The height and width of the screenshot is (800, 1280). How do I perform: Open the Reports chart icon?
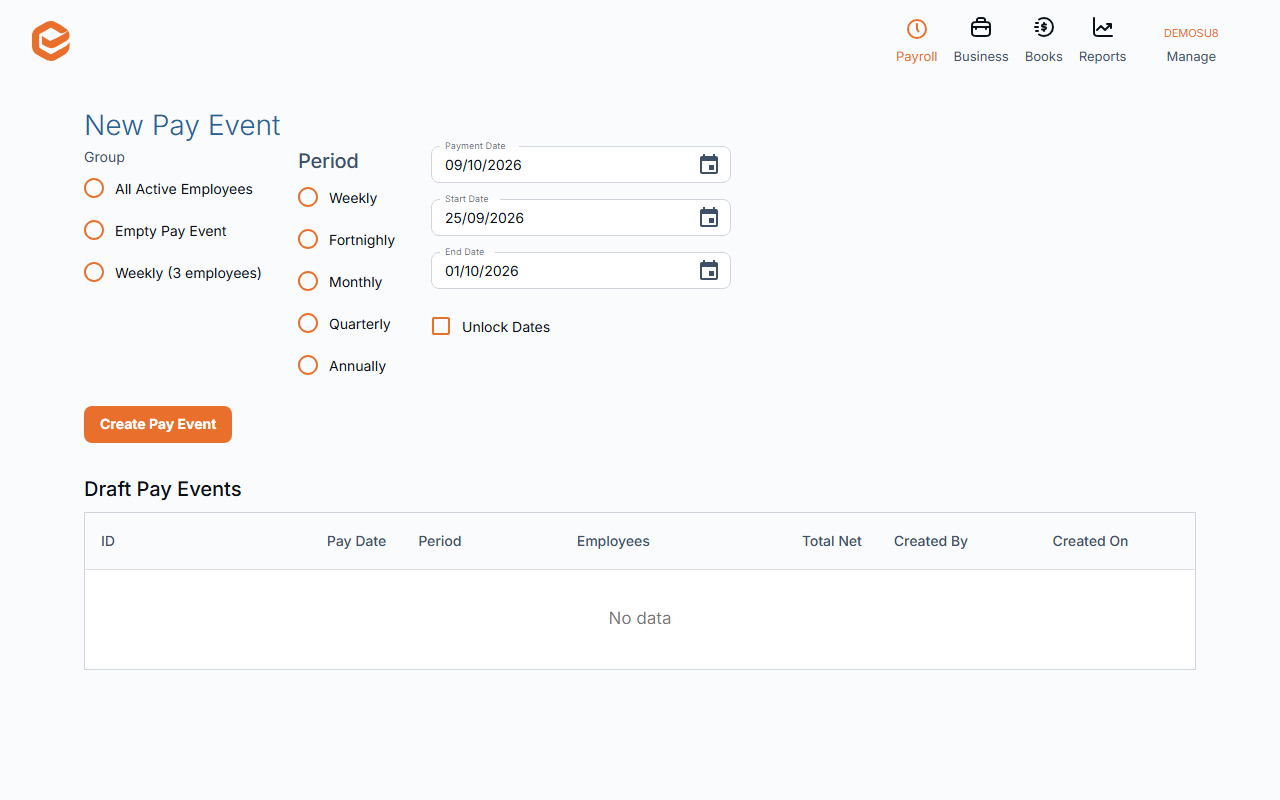[1103, 28]
